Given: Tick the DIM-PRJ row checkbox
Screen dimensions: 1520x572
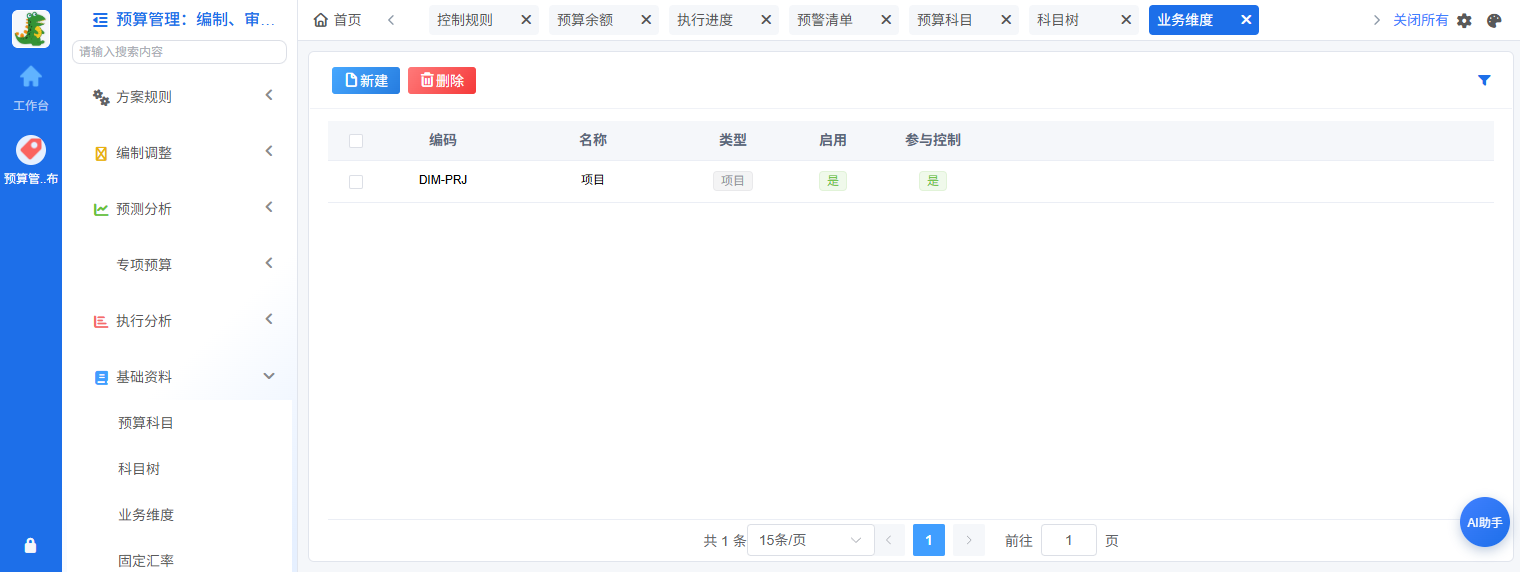Looking at the screenshot, I should 356,182.
